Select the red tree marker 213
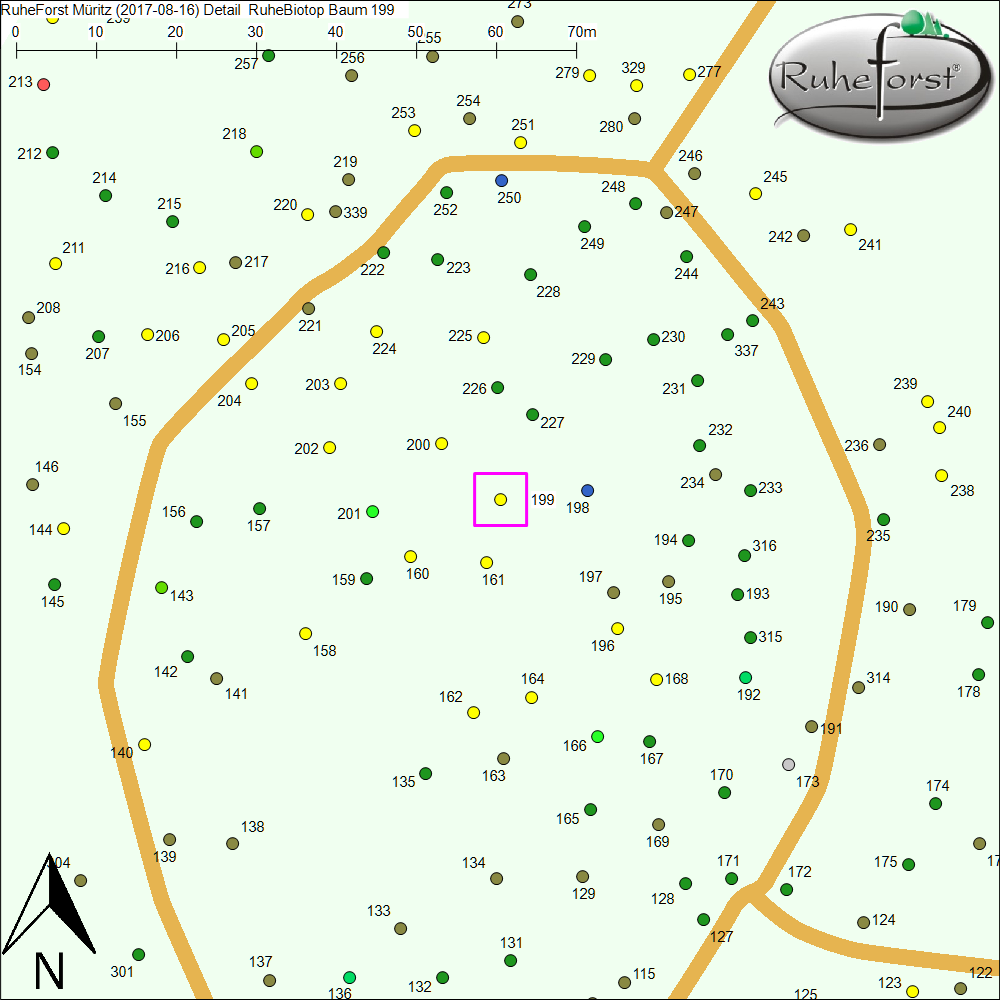This screenshot has width=1000, height=1000. [x=43, y=84]
